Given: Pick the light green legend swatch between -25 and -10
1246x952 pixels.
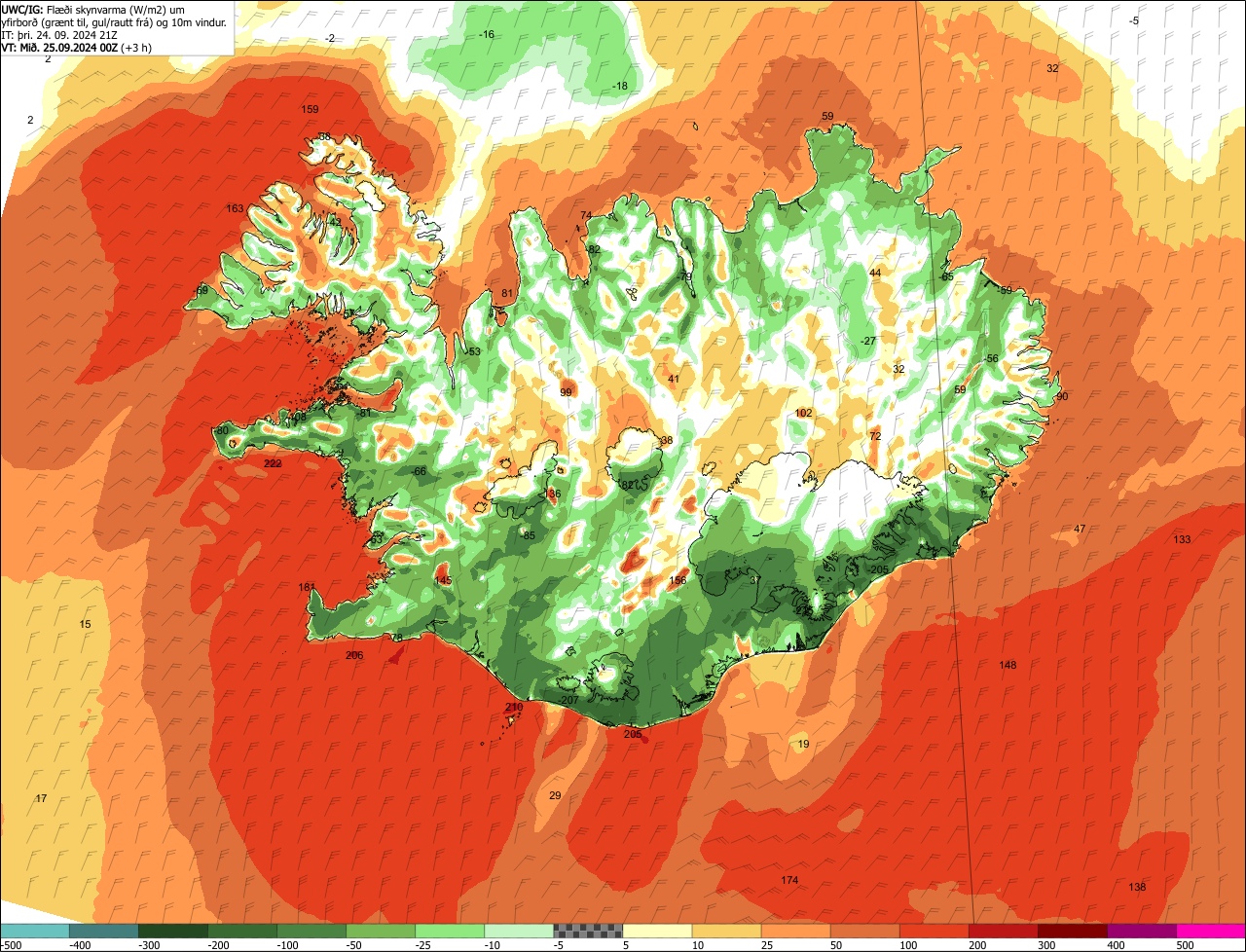Looking at the screenshot, I should 450,931.
